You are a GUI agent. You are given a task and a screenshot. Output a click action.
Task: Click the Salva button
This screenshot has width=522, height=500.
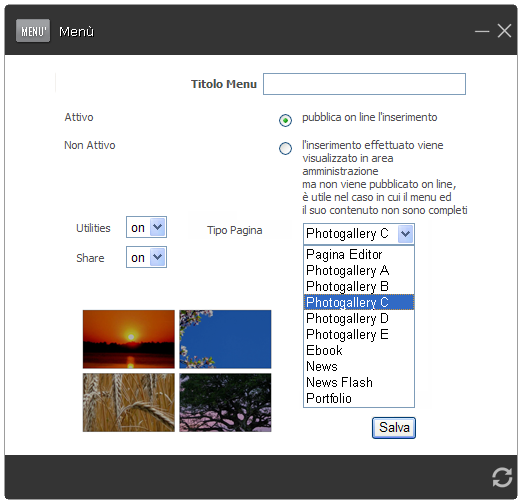tap(394, 428)
